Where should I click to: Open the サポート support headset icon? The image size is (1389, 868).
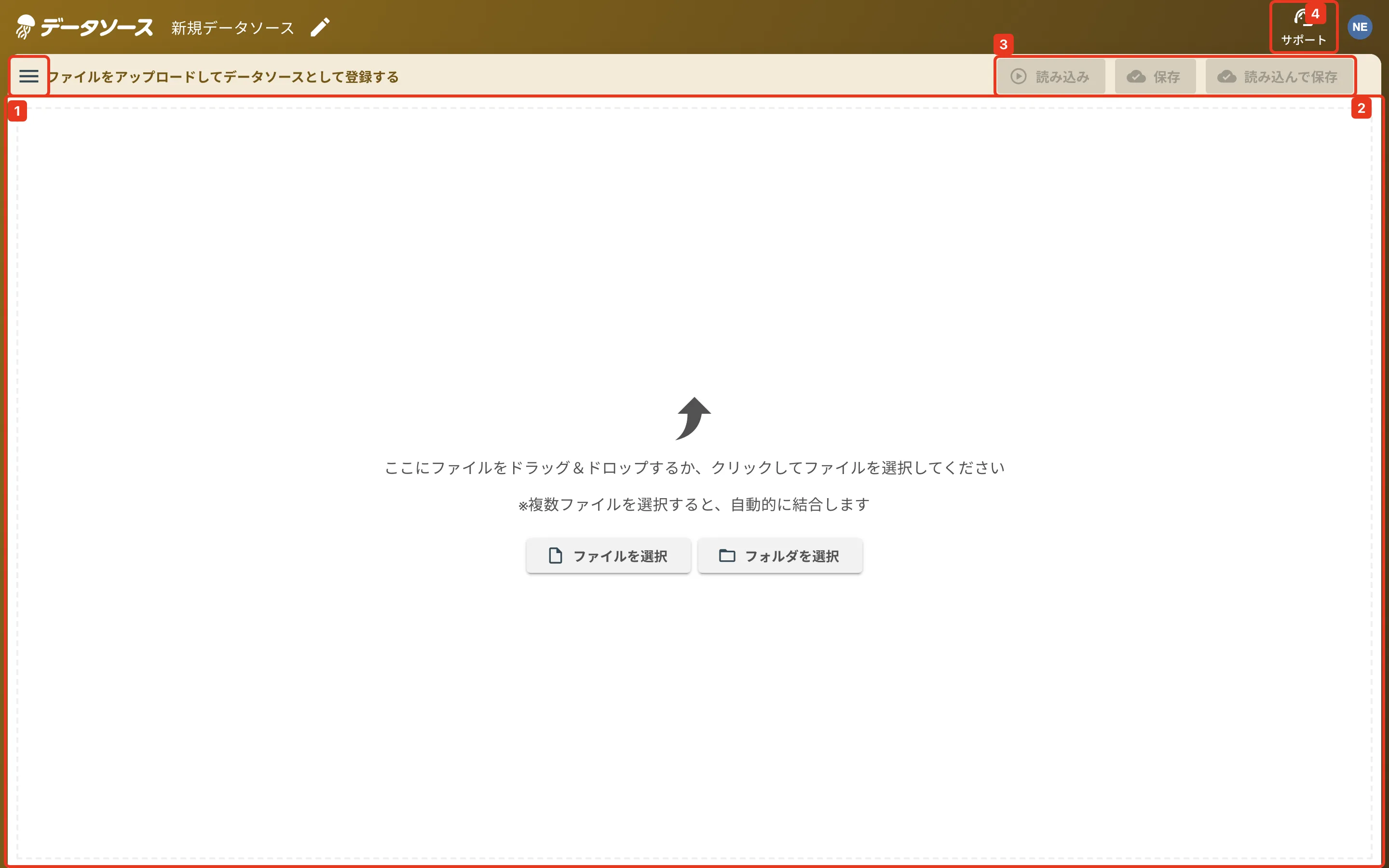(x=1304, y=27)
